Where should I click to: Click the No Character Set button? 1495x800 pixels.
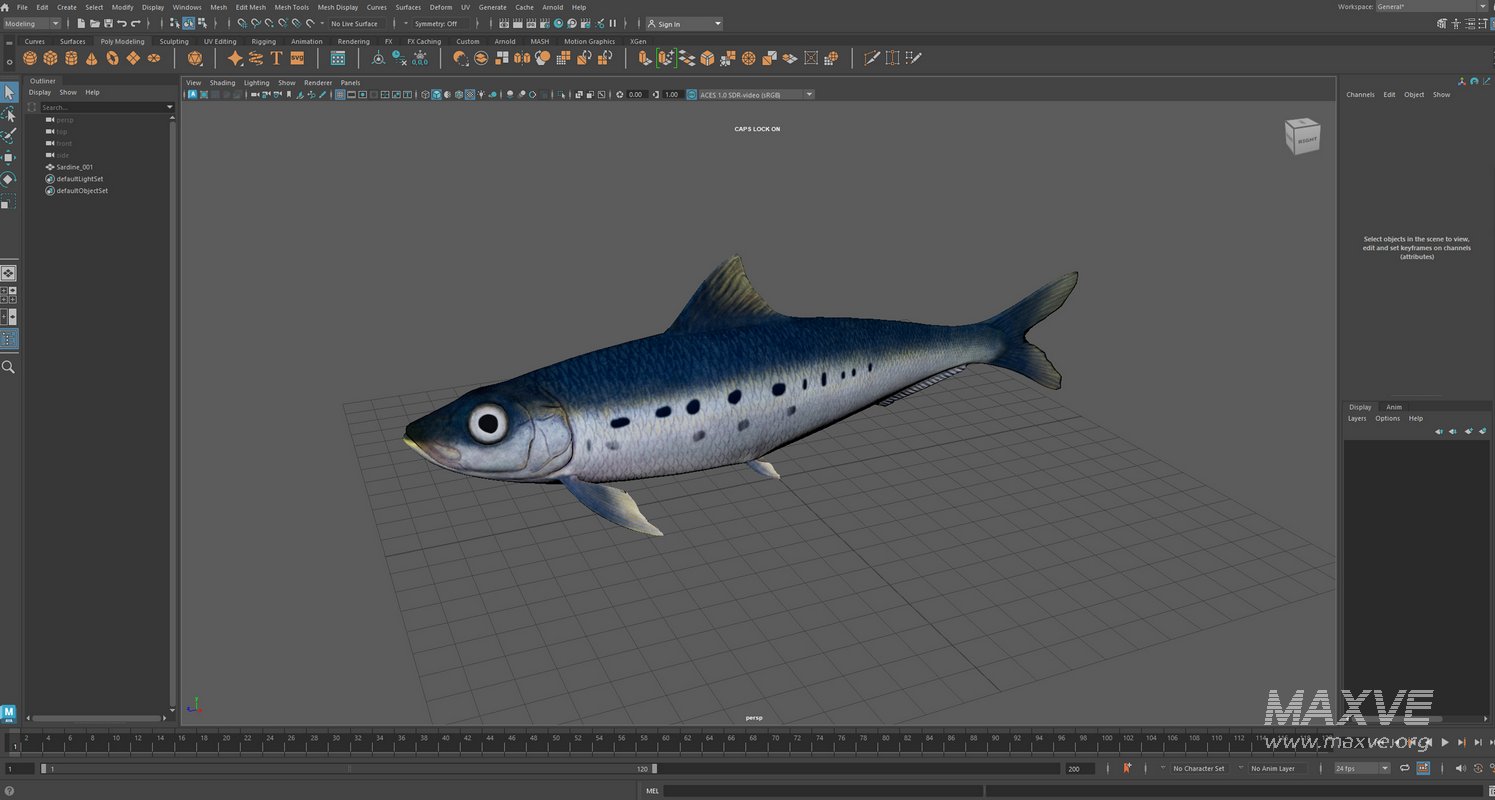(x=1199, y=768)
